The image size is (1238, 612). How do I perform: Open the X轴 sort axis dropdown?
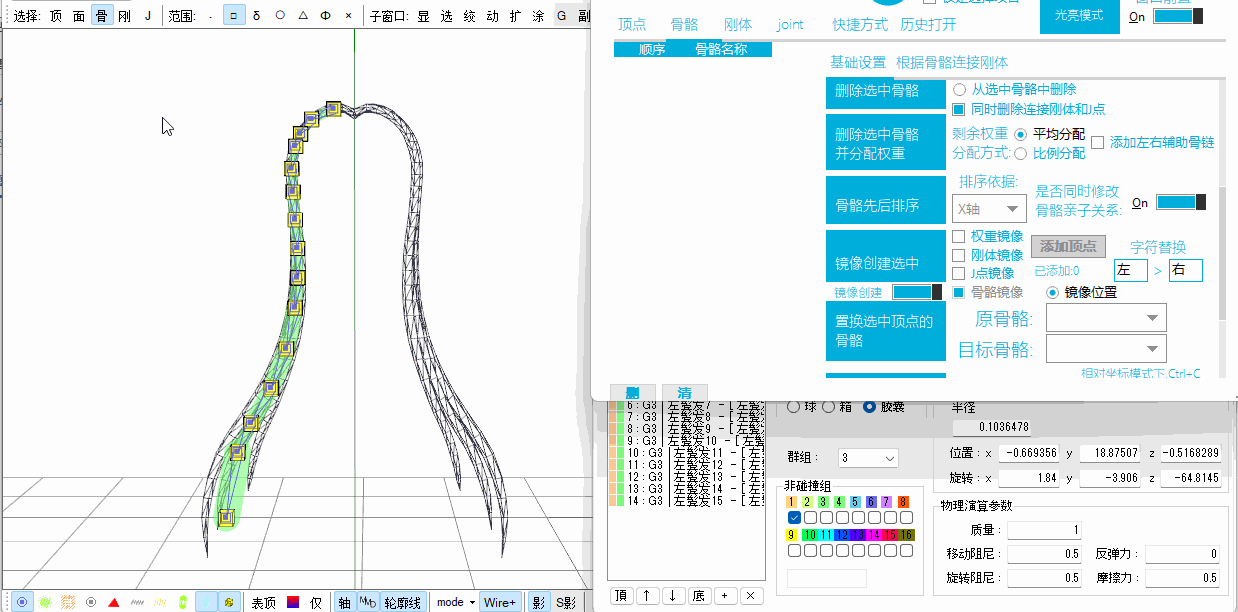point(988,209)
